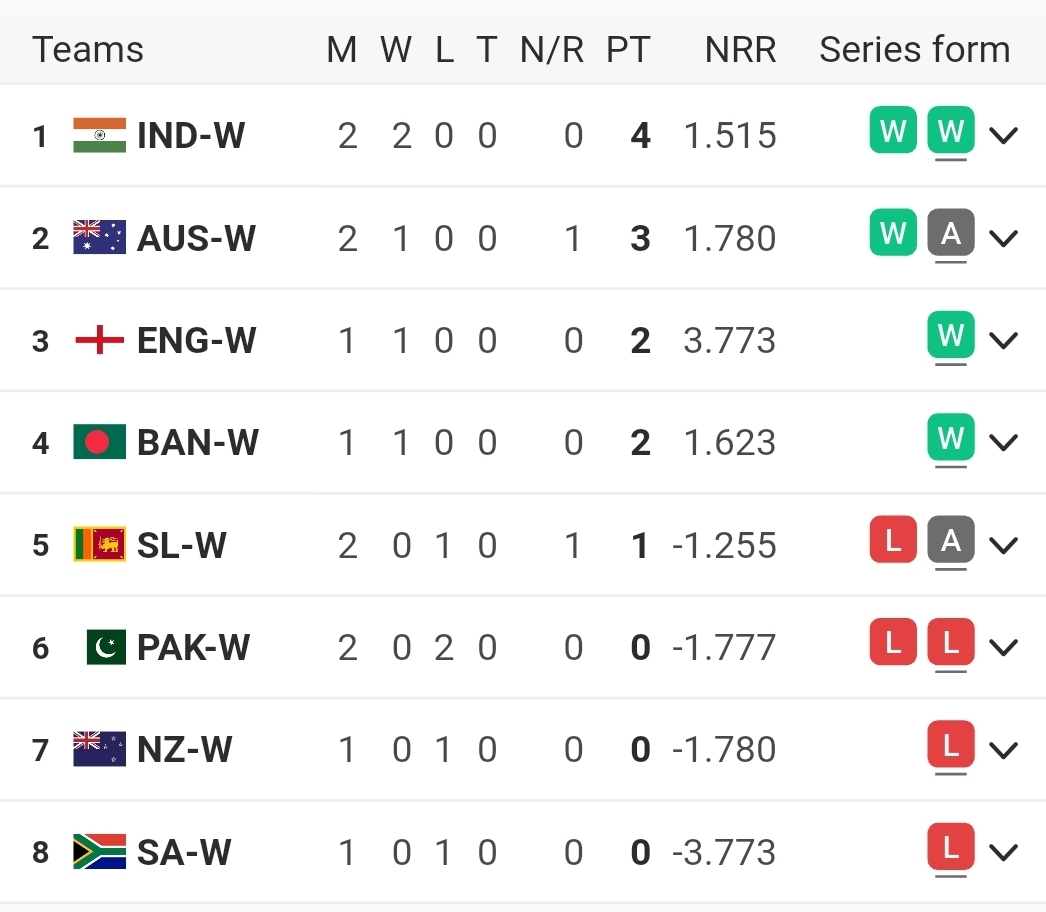The height and width of the screenshot is (912, 1046).
Task: Click the NRR column header
Action: pyautogui.click(x=740, y=50)
